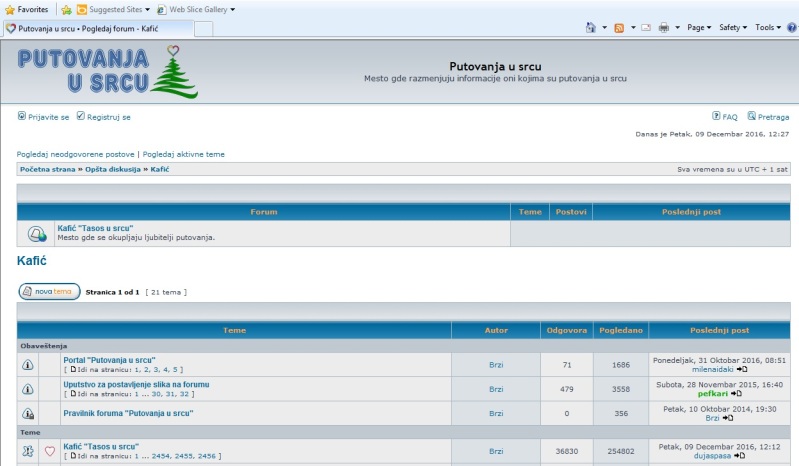Open user profile pefkari

(713, 394)
